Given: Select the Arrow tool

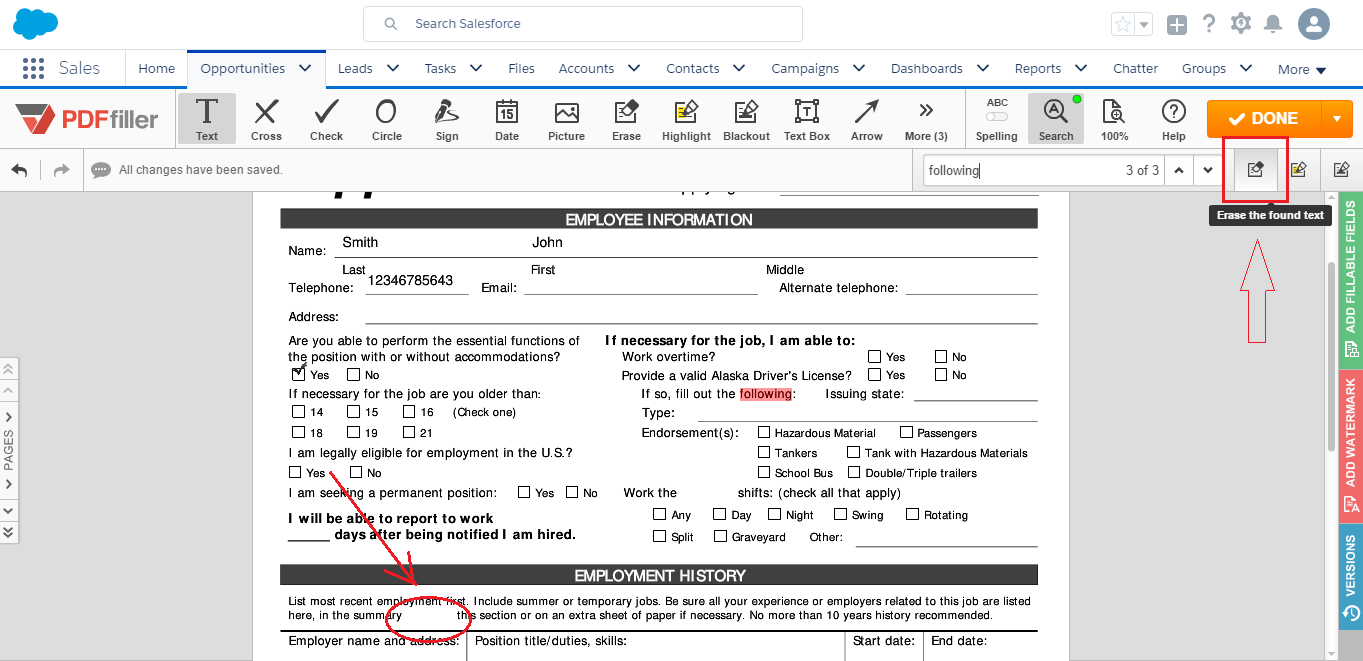Looking at the screenshot, I should pyautogui.click(x=867, y=118).
